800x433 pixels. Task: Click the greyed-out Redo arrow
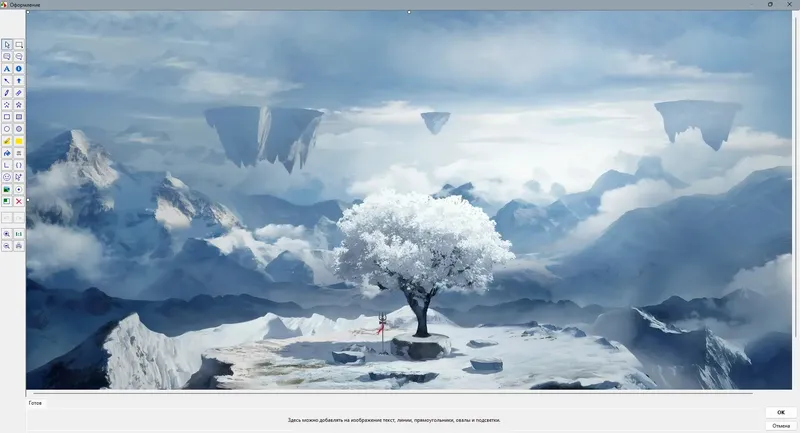(x=19, y=218)
